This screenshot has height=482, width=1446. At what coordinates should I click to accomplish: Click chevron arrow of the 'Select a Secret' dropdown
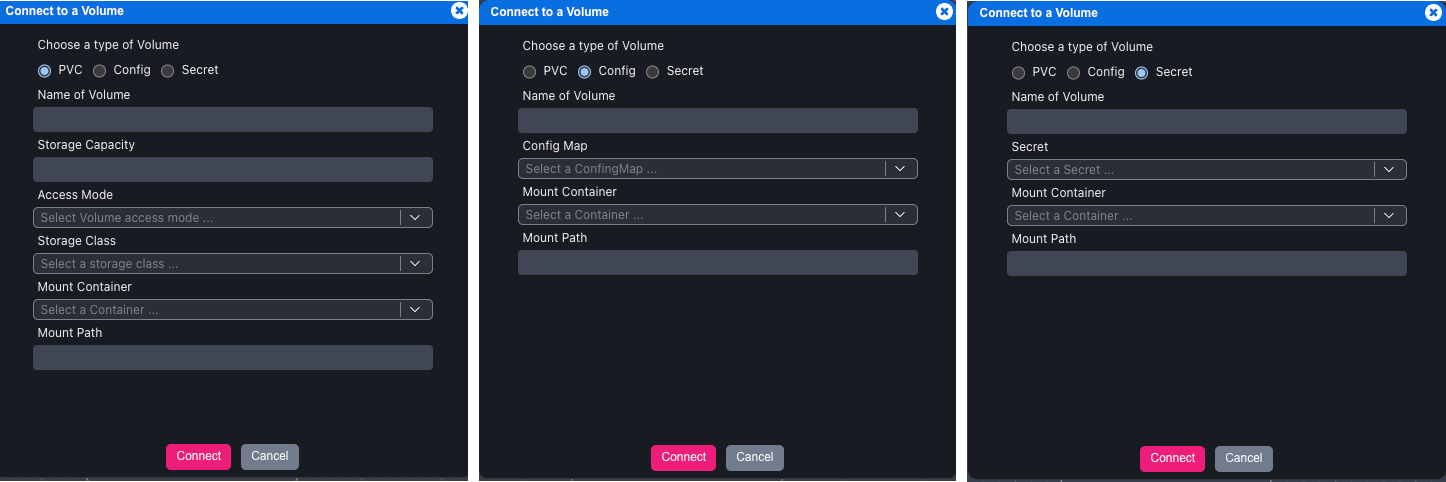pos(1390,170)
